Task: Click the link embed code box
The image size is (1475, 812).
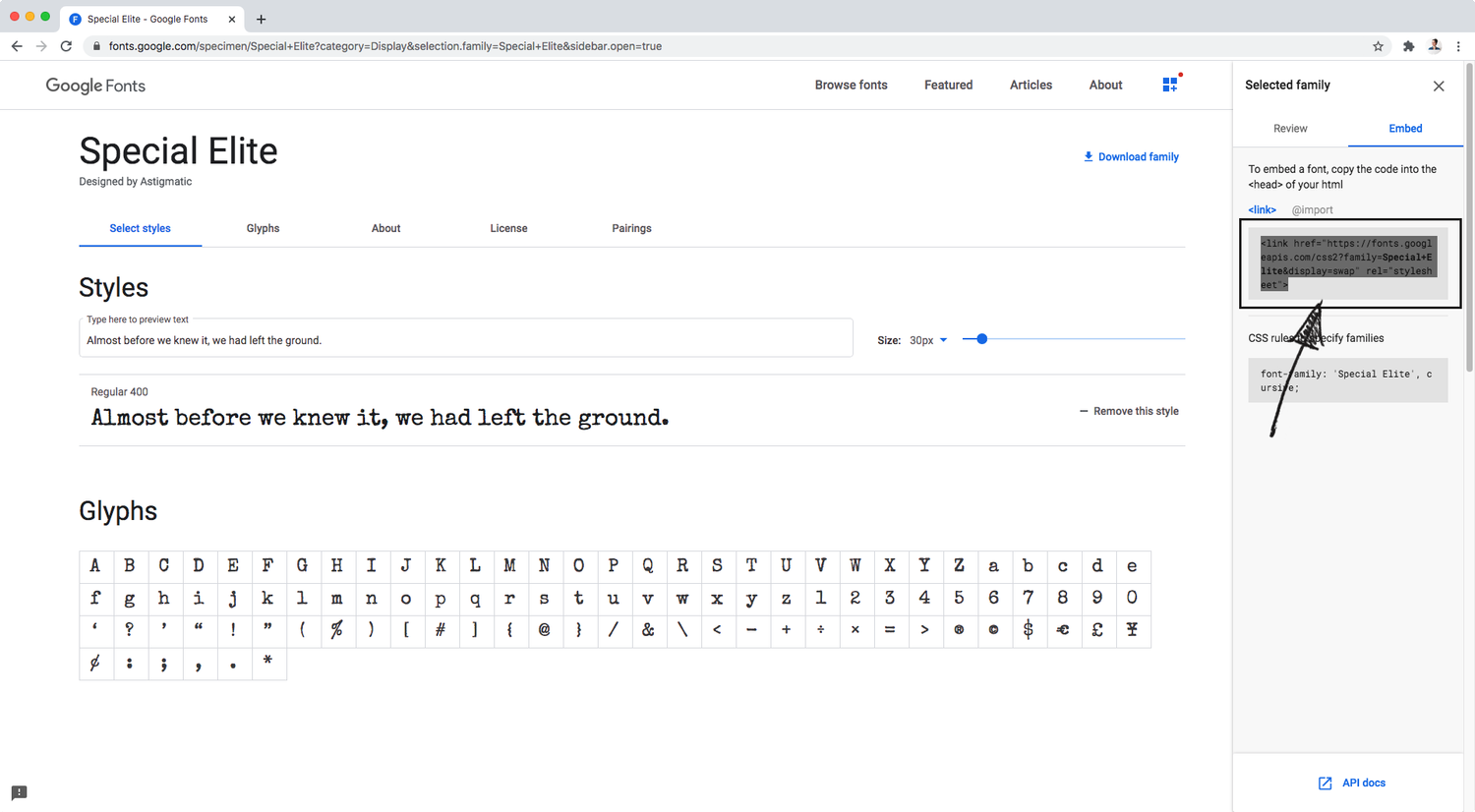Action: (x=1348, y=263)
